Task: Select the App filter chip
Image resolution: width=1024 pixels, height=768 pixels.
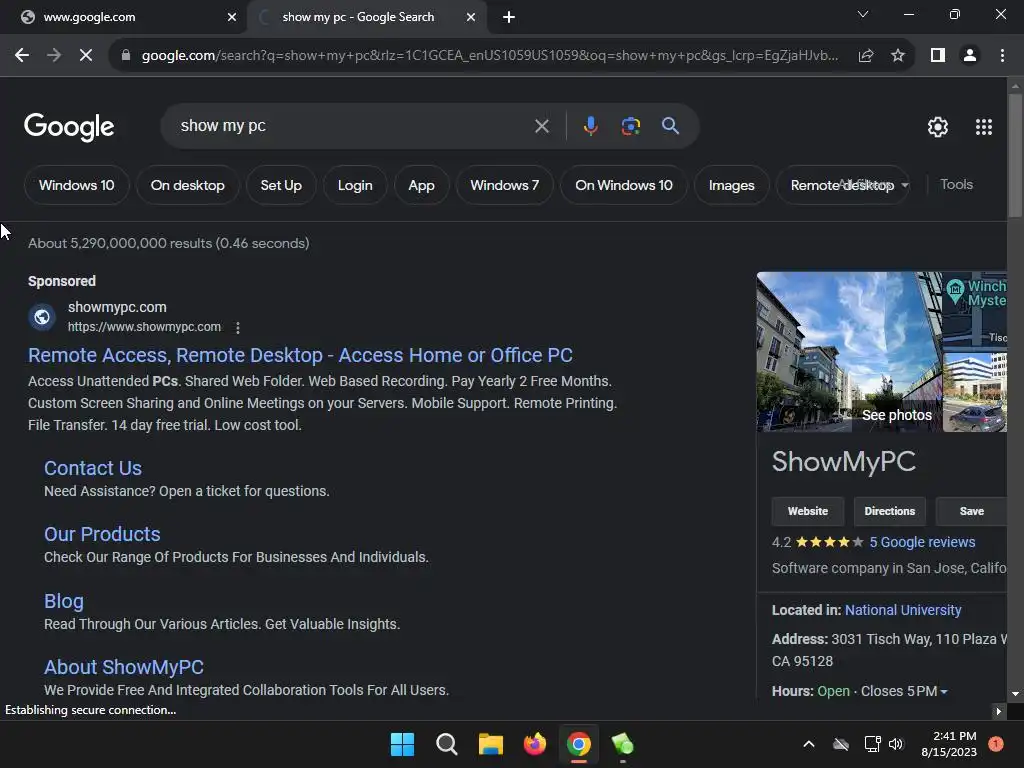Action: click(x=421, y=185)
